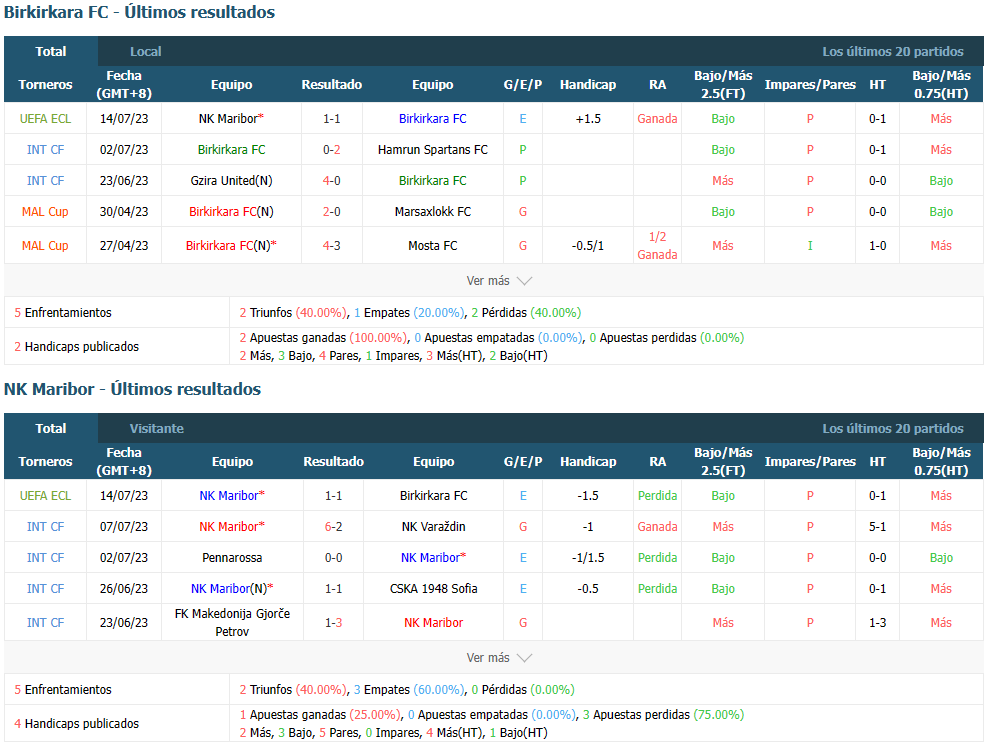Click Impares/Pares header in NK Maribor table

point(810,461)
